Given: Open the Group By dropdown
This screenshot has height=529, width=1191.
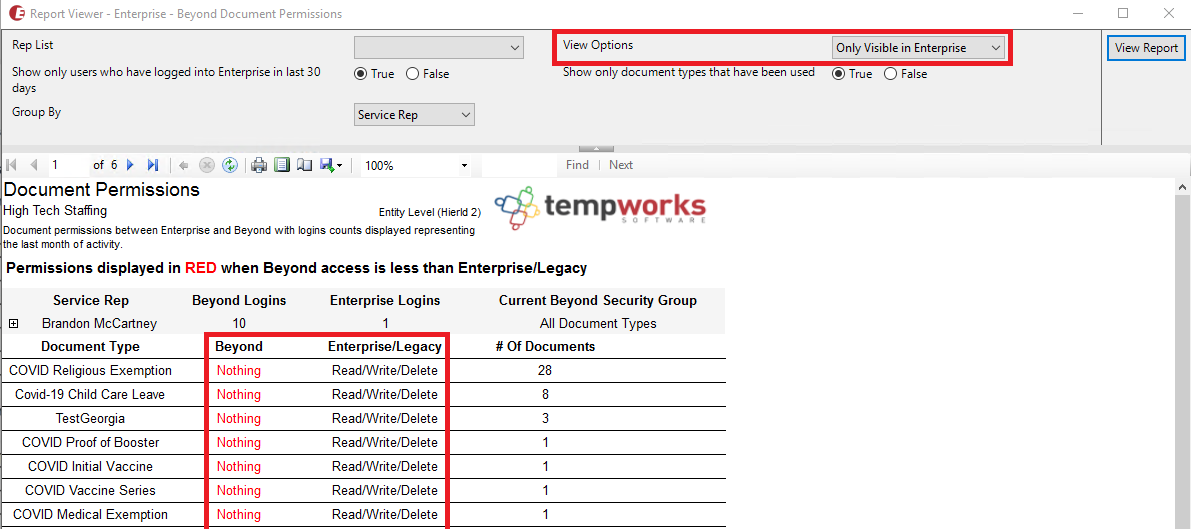Looking at the screenshot, I should (x=414, y=115).
